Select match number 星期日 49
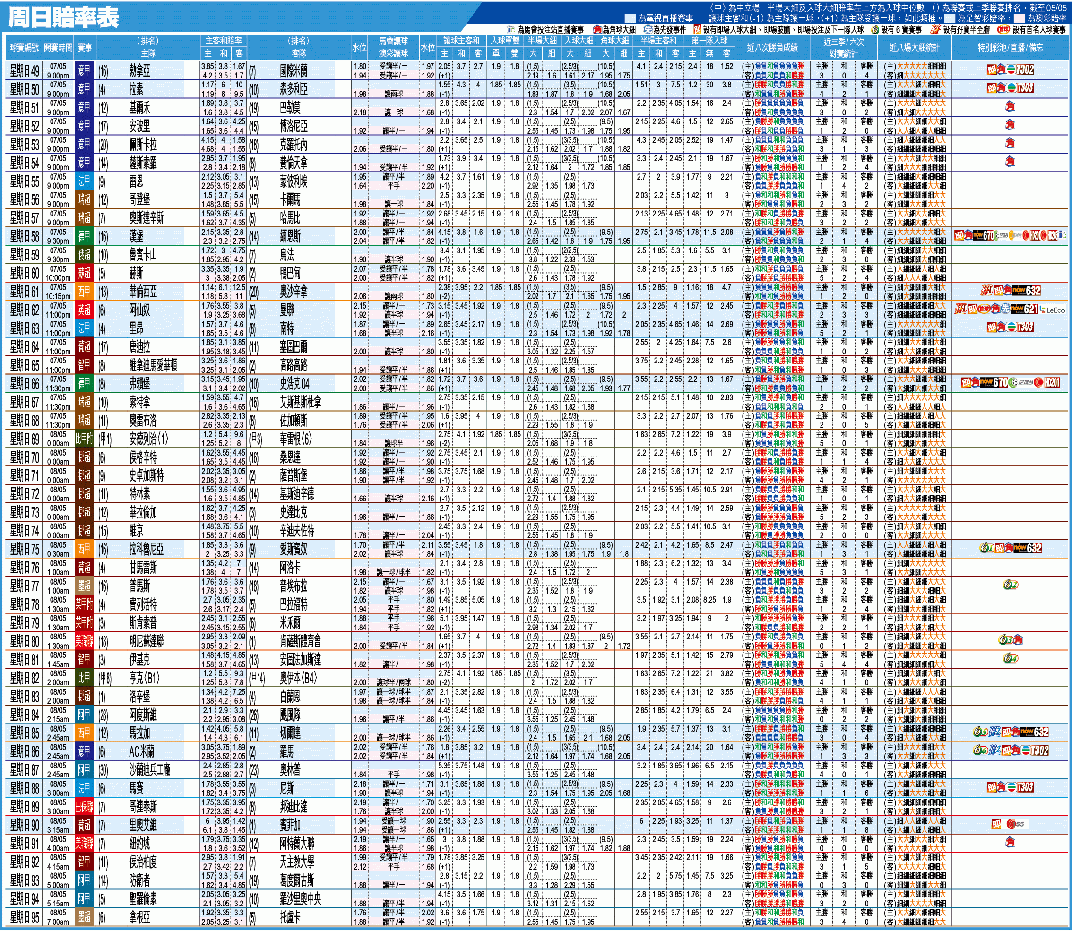The height and width of the screenshot is (931, 1072). [24, 70]
